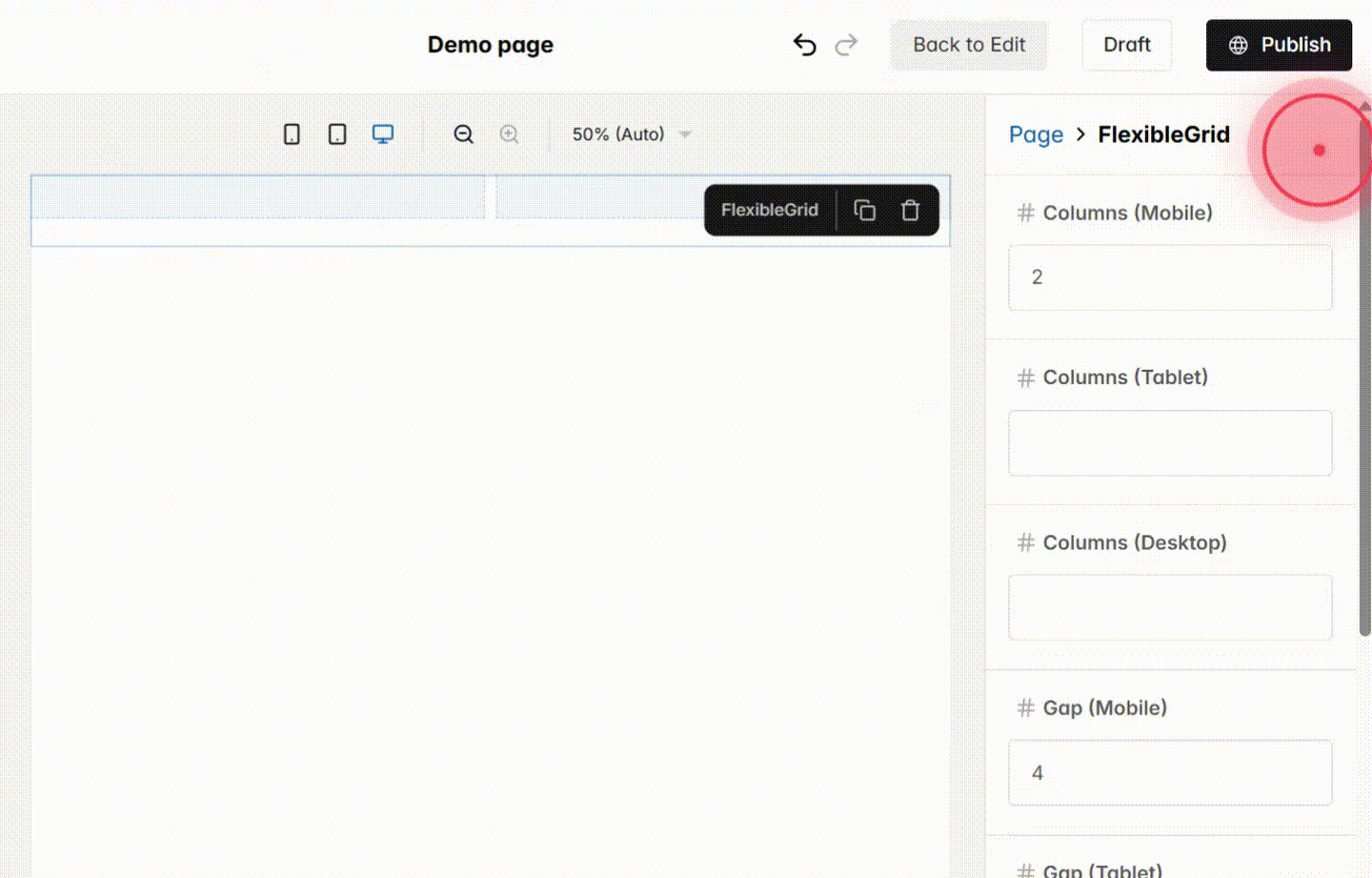Zoom out of the canvas

(x=463, y=133)
